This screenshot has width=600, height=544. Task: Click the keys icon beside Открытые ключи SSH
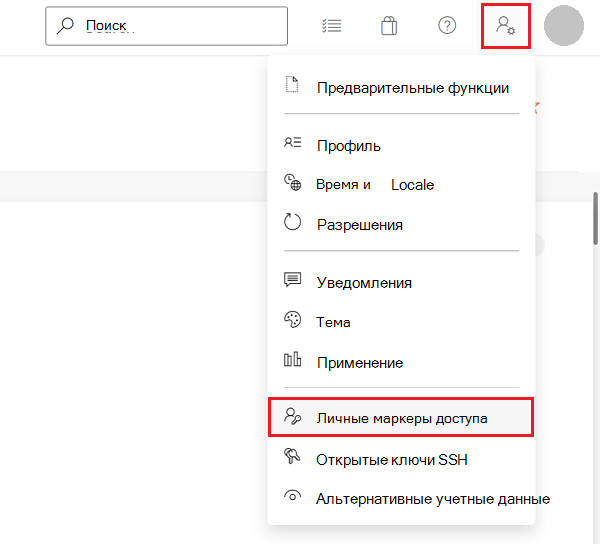point(292,456)
